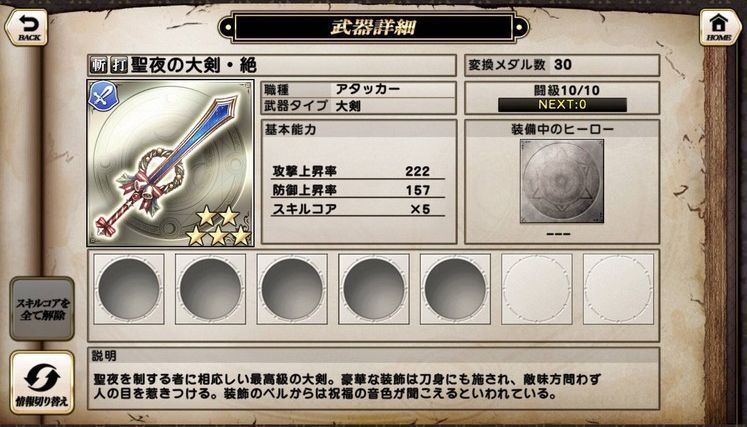747x427 pixels.
Task: Choose the third skill core slot
Action: tap(292, 289)
